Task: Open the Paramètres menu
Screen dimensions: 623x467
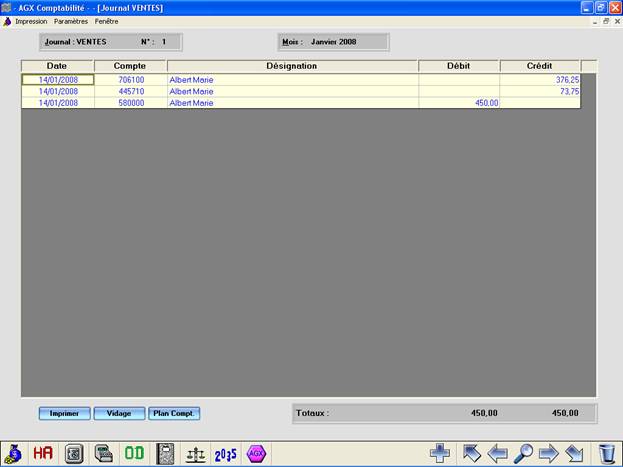Action: [71, 21]
